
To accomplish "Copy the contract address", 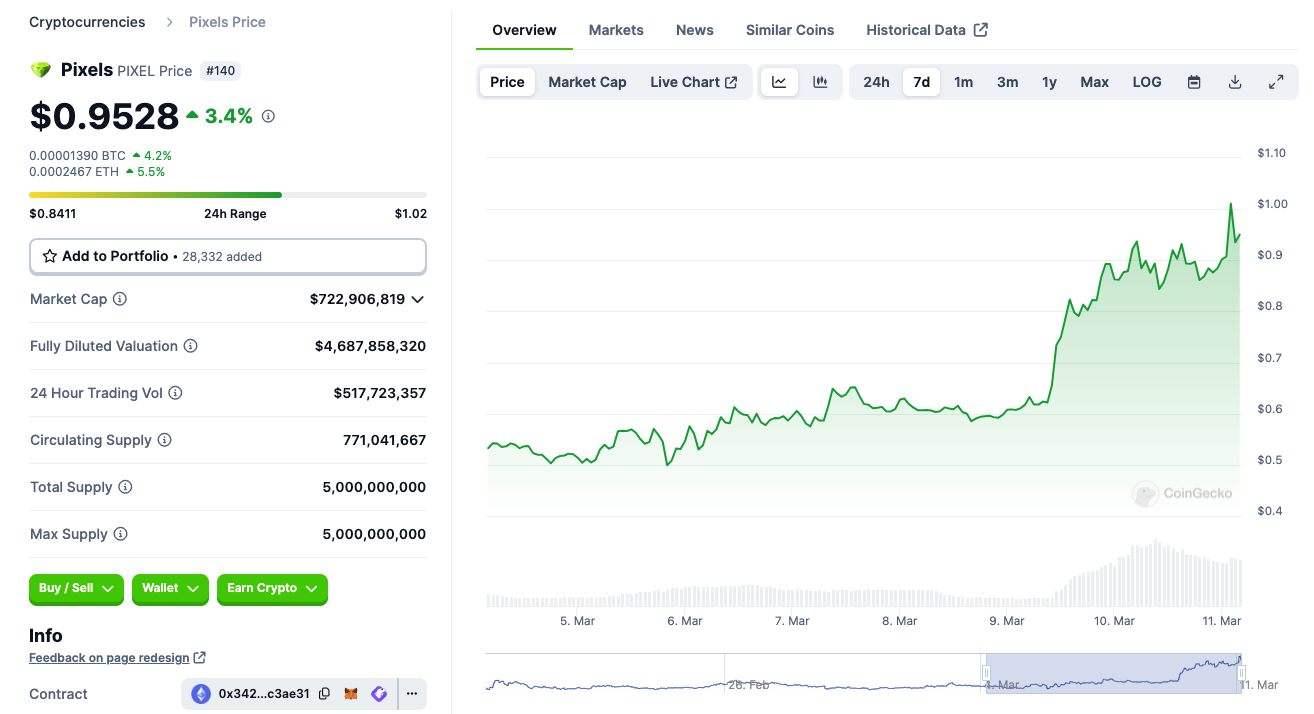I will [x=324, y=694].
